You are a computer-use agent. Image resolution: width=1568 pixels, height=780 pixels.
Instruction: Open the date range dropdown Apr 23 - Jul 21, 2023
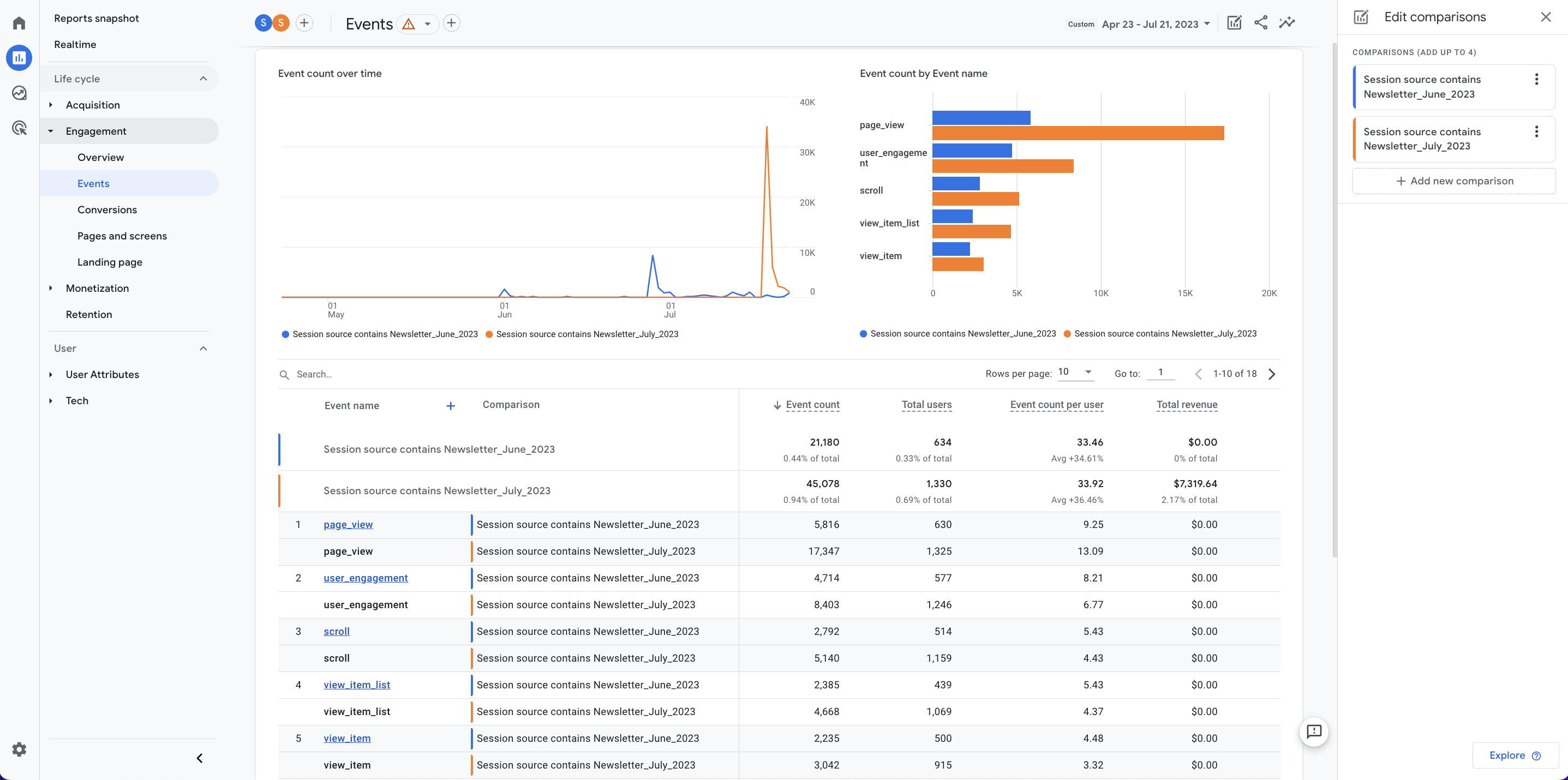click(x=1156, y=25)
